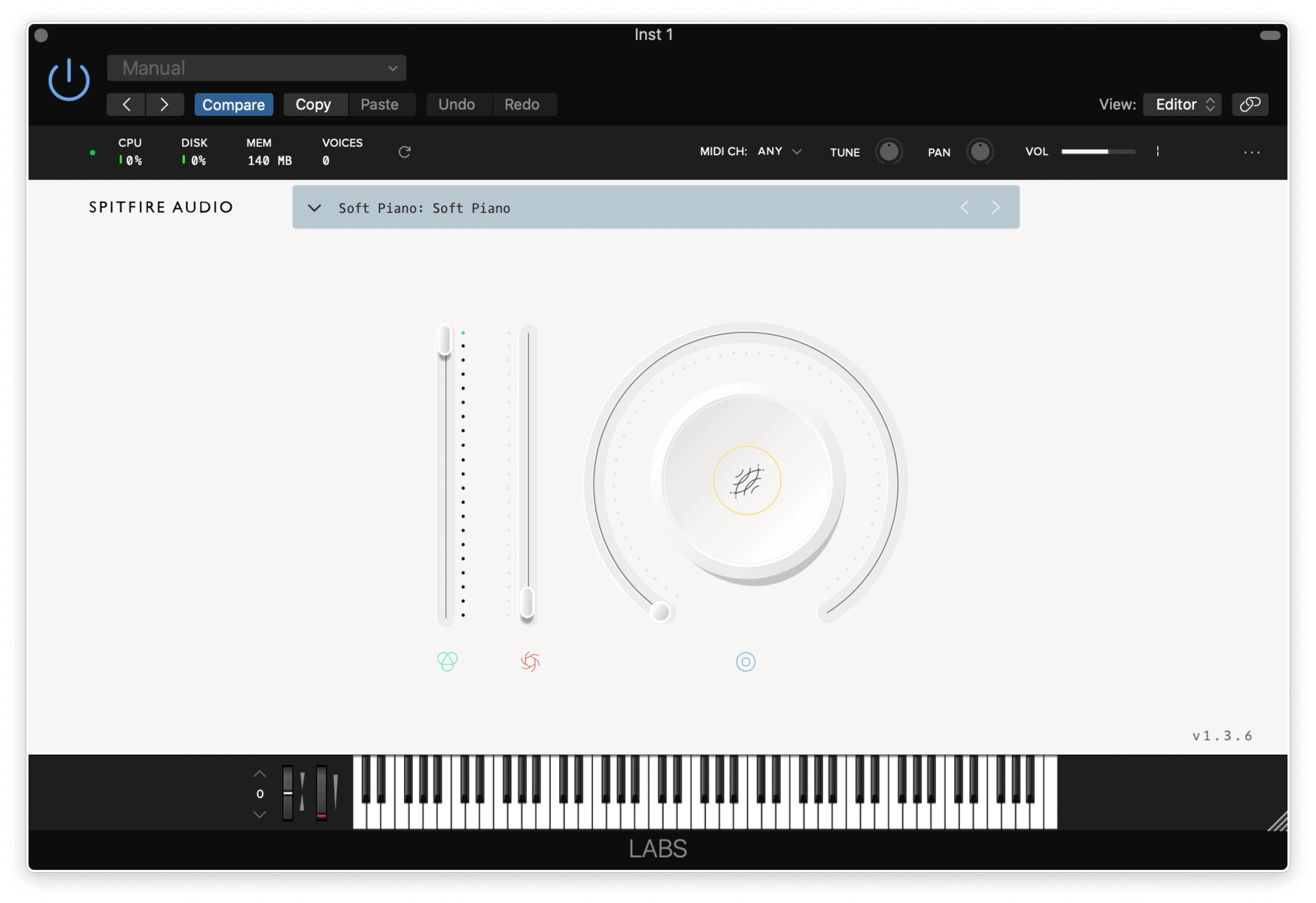
Task: Click the center reverb glyph on knob
Action: coord(746,481)
